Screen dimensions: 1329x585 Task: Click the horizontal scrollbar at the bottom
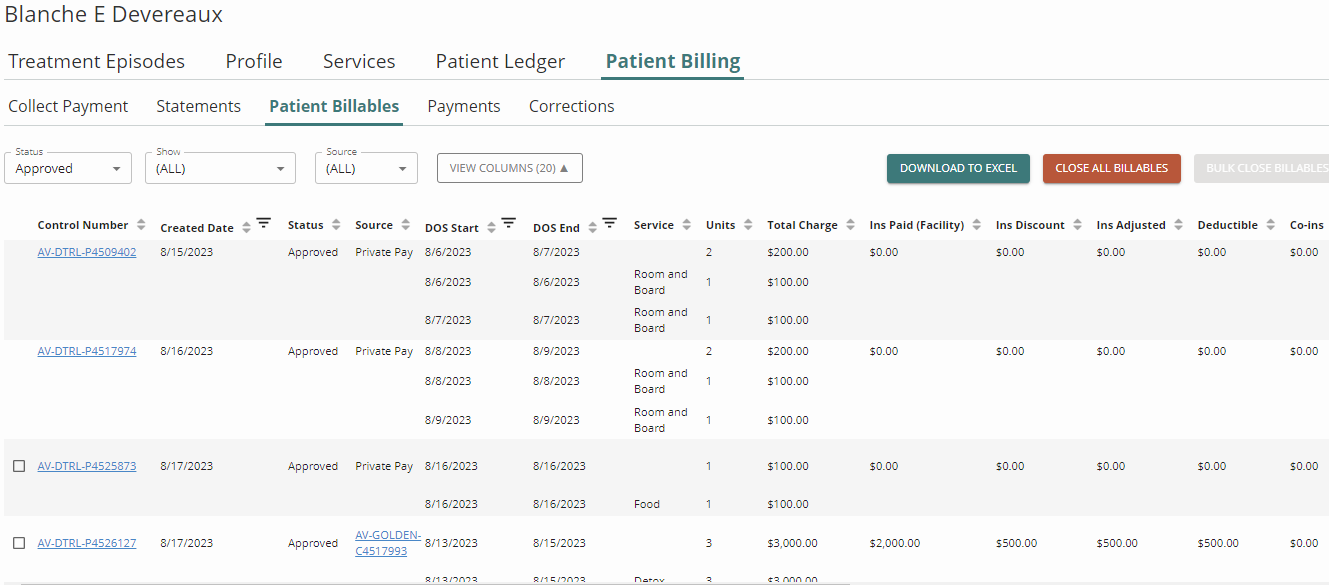pos(435,583)
